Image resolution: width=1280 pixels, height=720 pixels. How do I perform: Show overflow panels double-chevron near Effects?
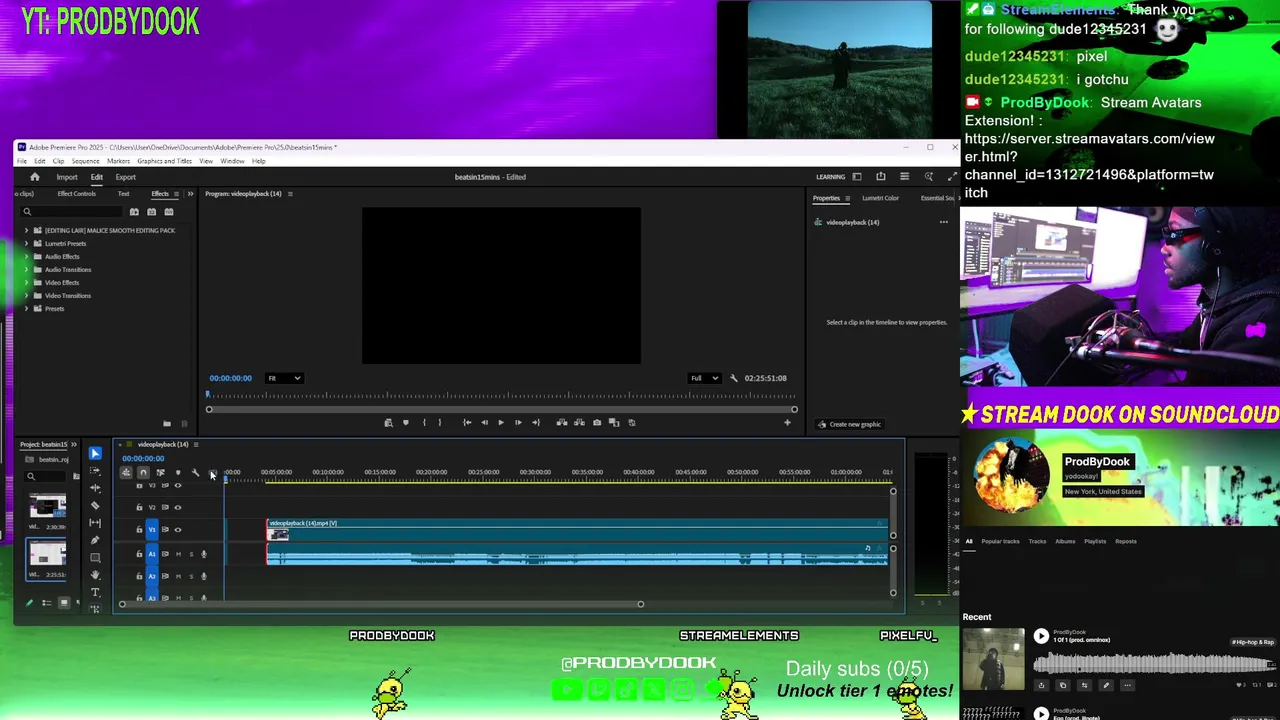tap(190, 194)
